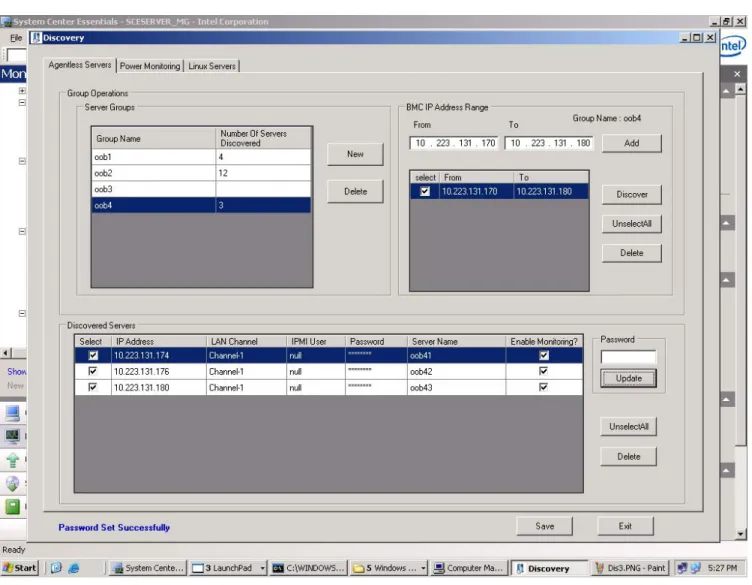Switch to the Power Monitoring tab
752x585 pixels.
point(150,66)
